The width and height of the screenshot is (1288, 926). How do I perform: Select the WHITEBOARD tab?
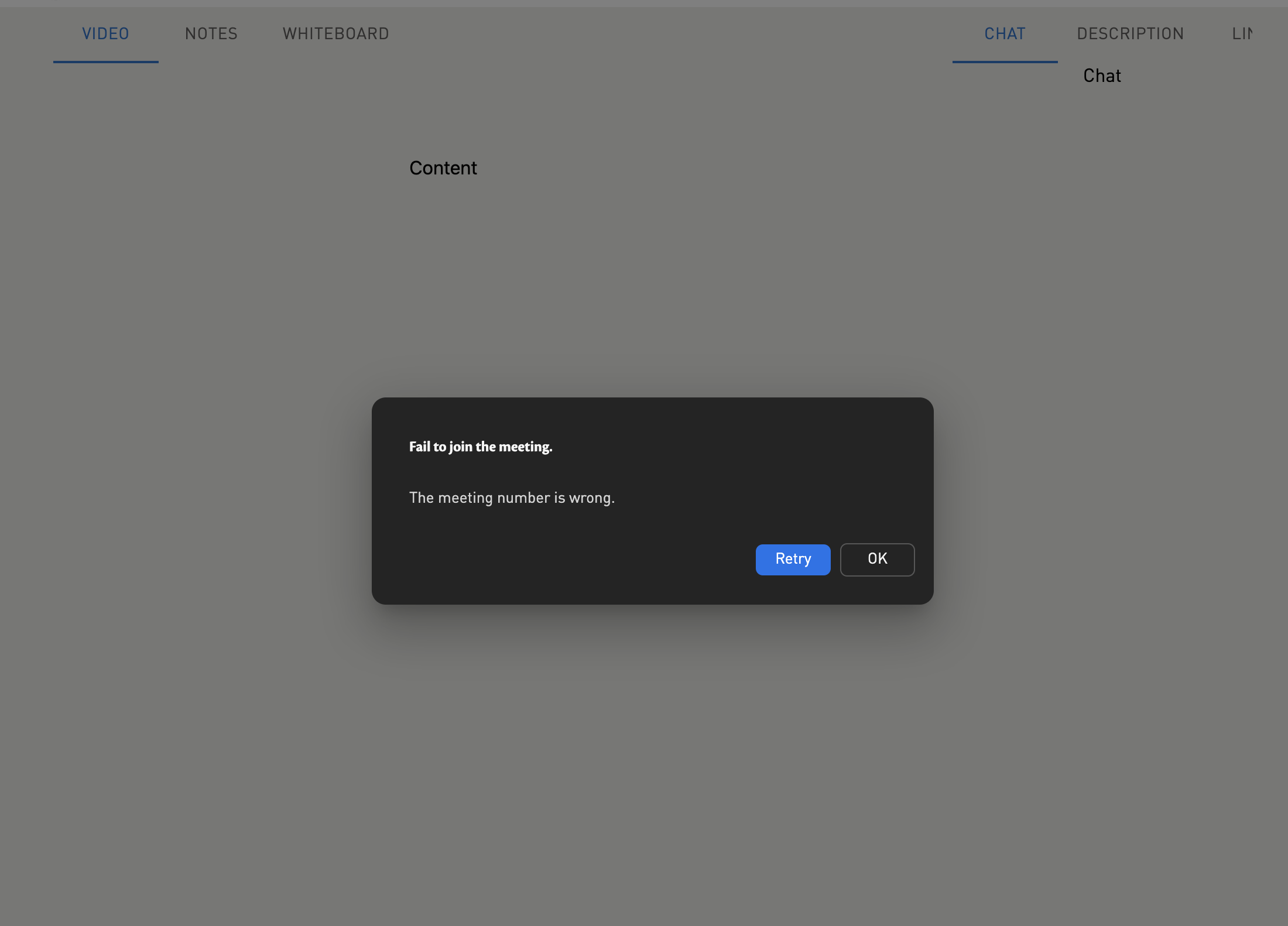point(336,34)
